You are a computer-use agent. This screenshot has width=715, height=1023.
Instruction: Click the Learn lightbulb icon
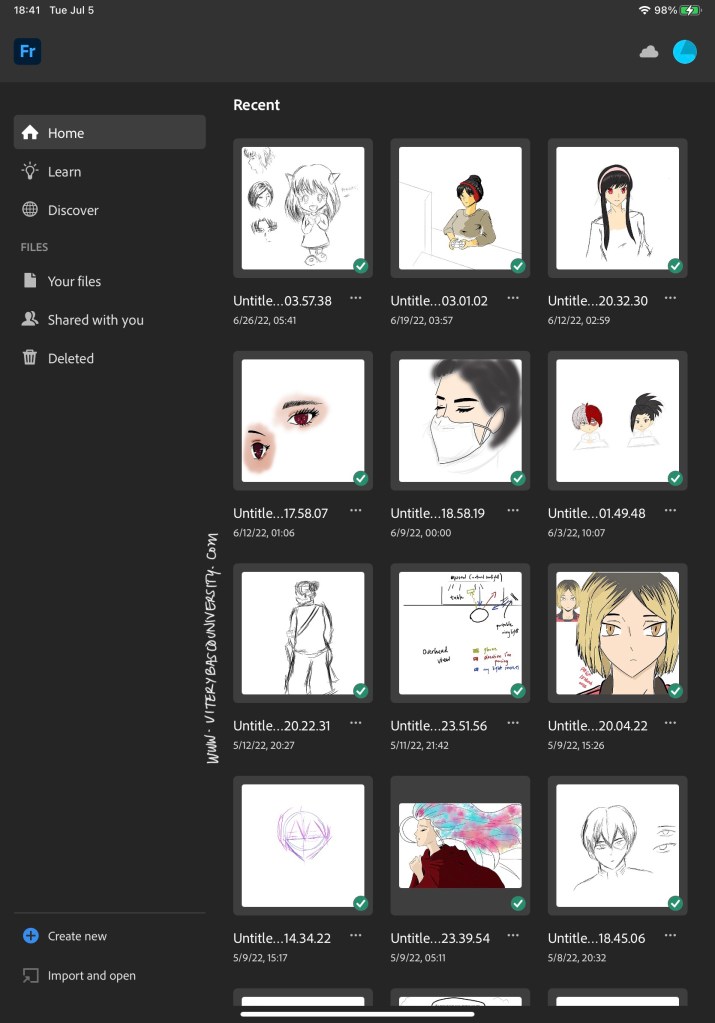tap(30, 171)
